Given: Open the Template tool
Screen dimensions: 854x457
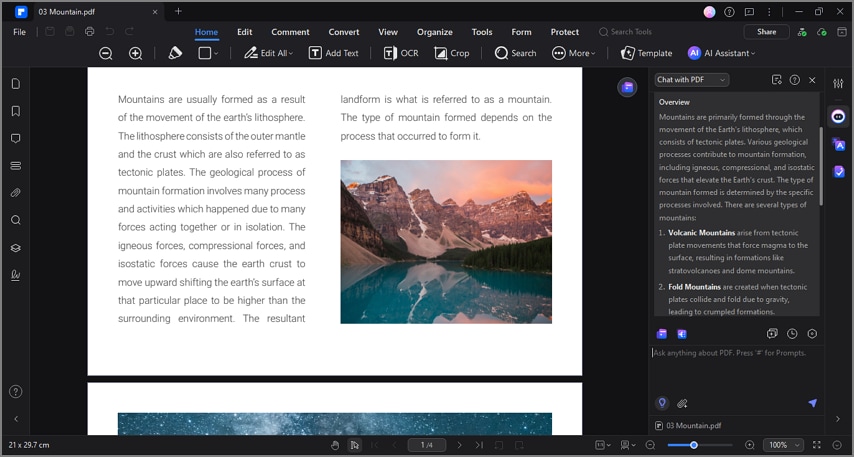Looking at the screenshot, I should [x=646, y=53].
